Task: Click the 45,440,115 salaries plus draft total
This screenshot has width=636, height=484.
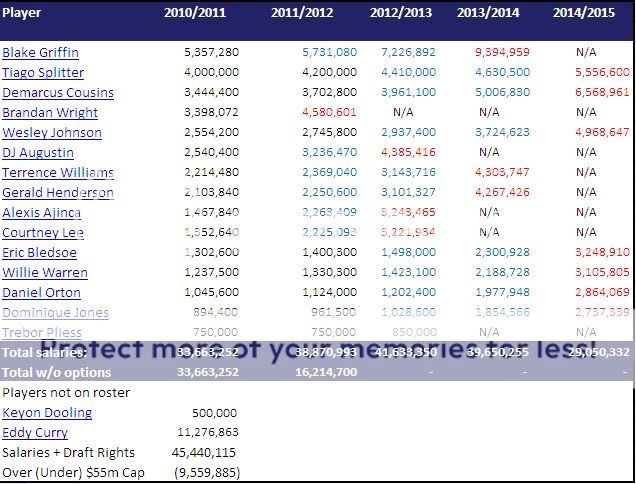Action: pos(204,452)
